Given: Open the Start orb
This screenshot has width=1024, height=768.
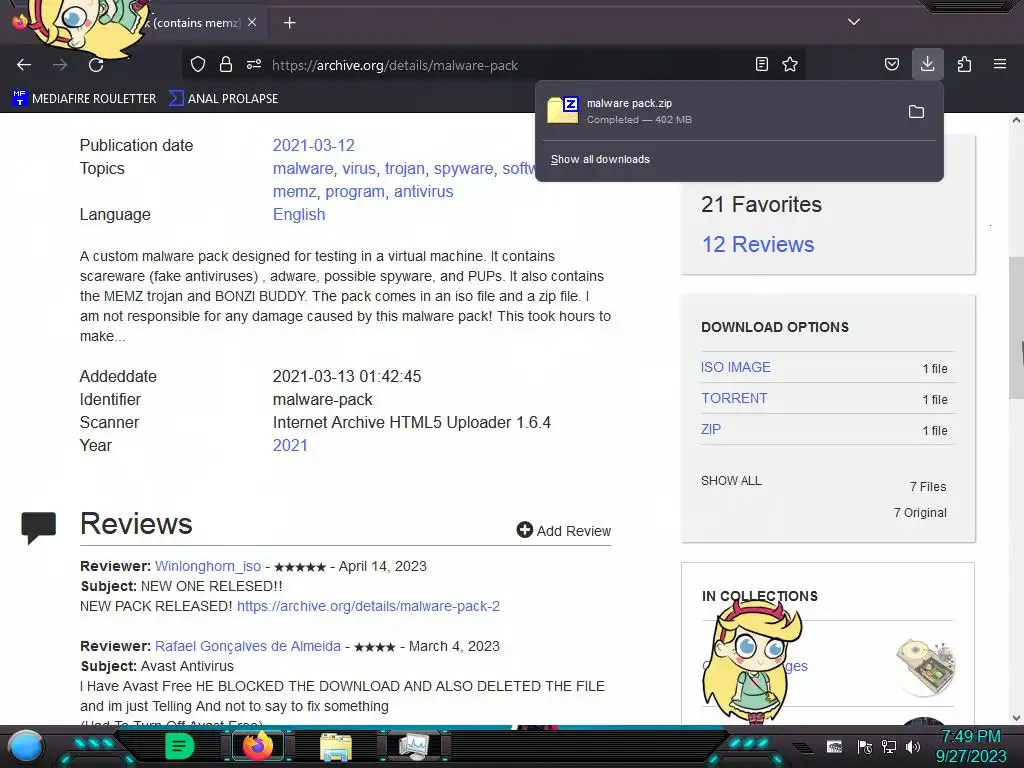Looking at the screenshot, I should click(26, 746).
